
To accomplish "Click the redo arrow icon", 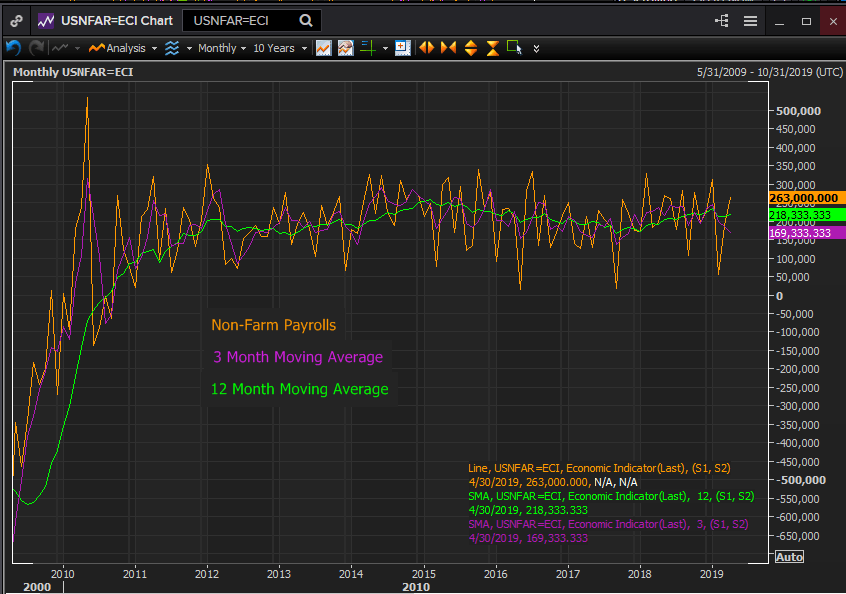I will tap(36, 48).
